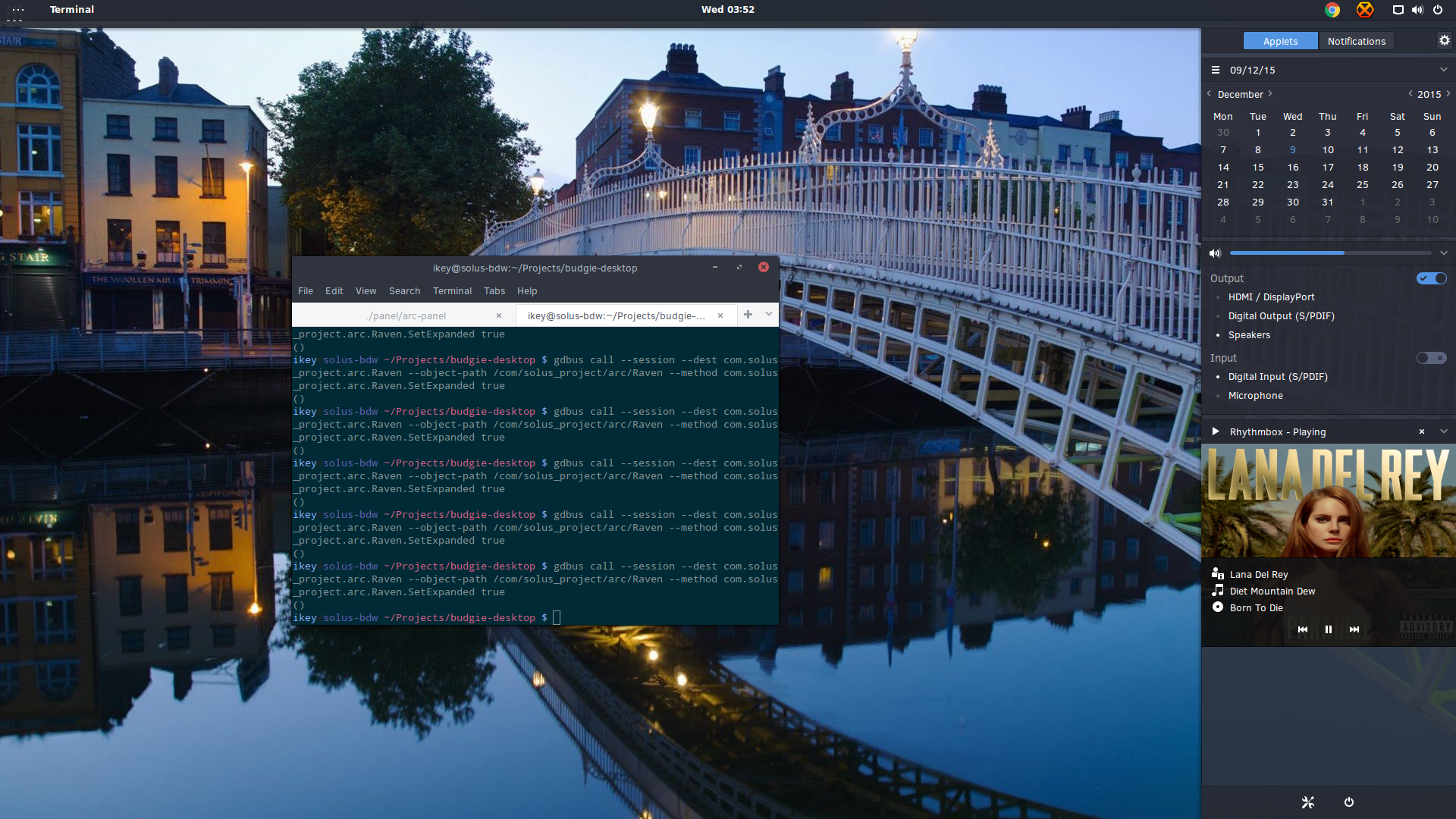Click the music note icon beside Diet Mountain Dew
The image size is (1456, 819).
tap(1218, 590)
